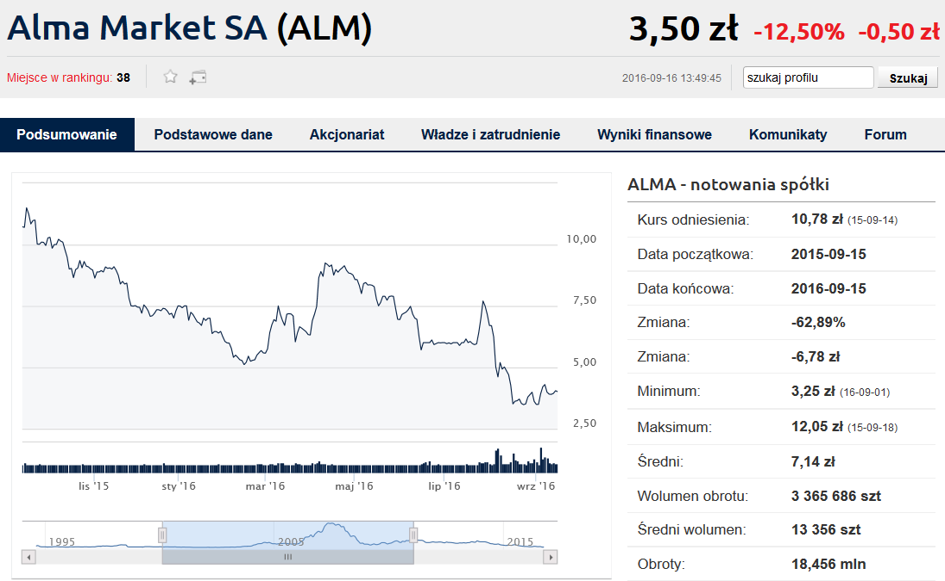
Task: Open the Forum tab
Action: pos(885,135)
